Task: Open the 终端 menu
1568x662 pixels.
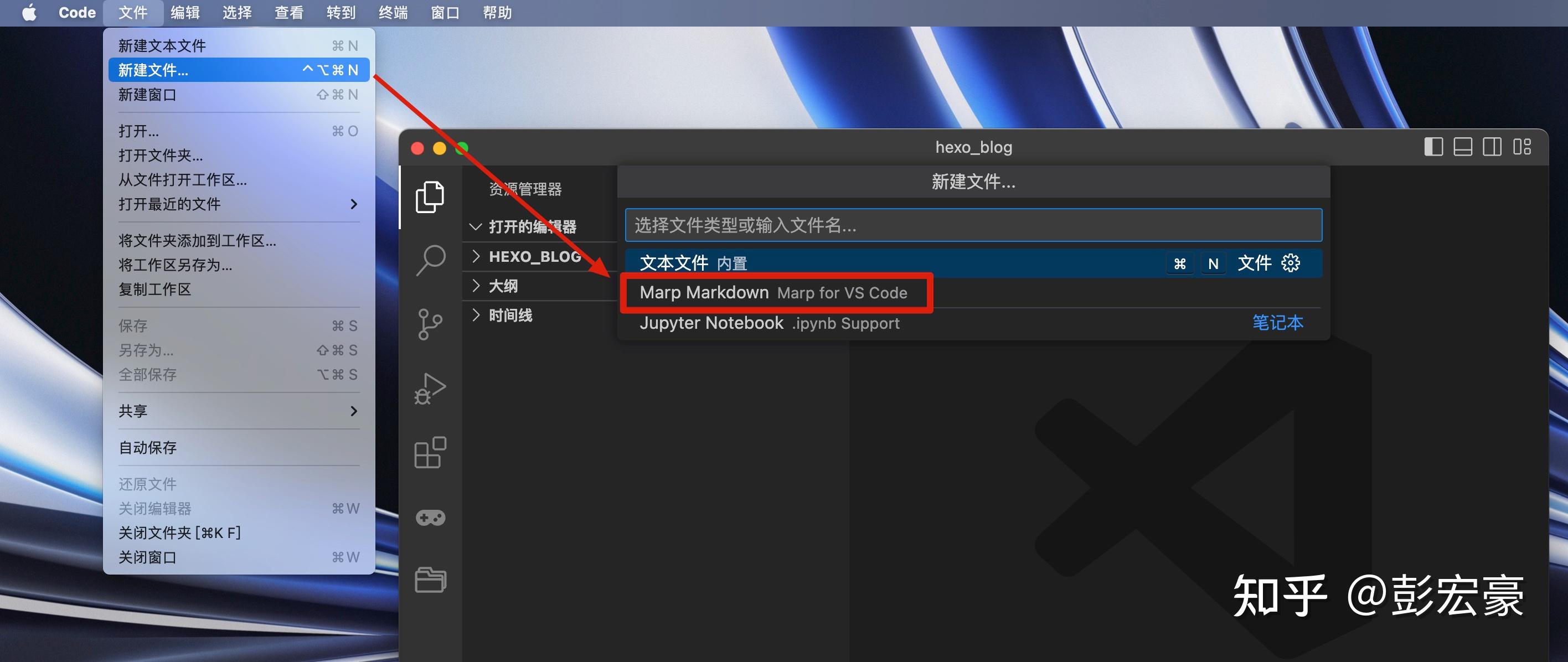Action: click(x=392, y=12)
